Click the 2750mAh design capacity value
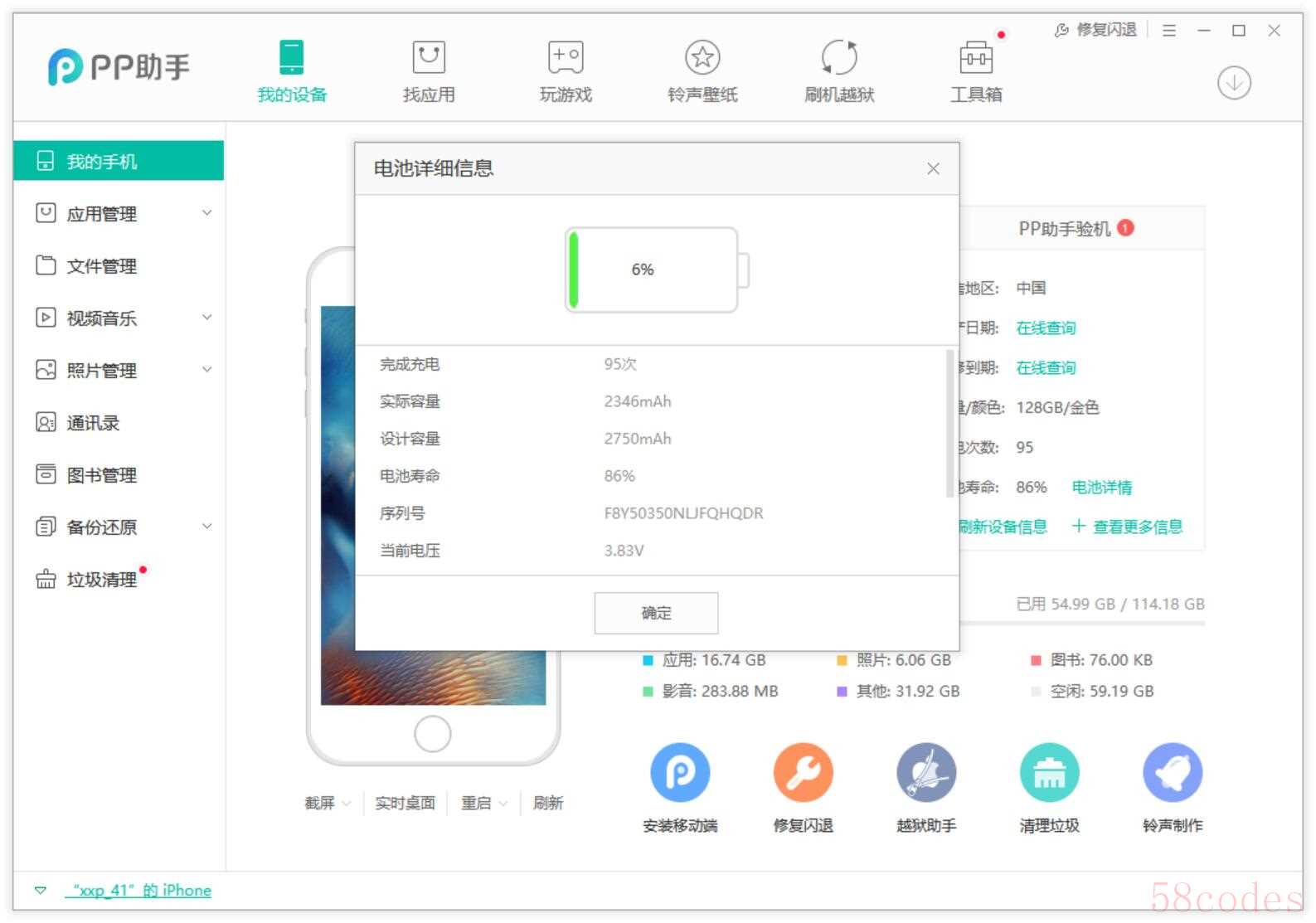1316x923 pixels. (x=638, y=439)
